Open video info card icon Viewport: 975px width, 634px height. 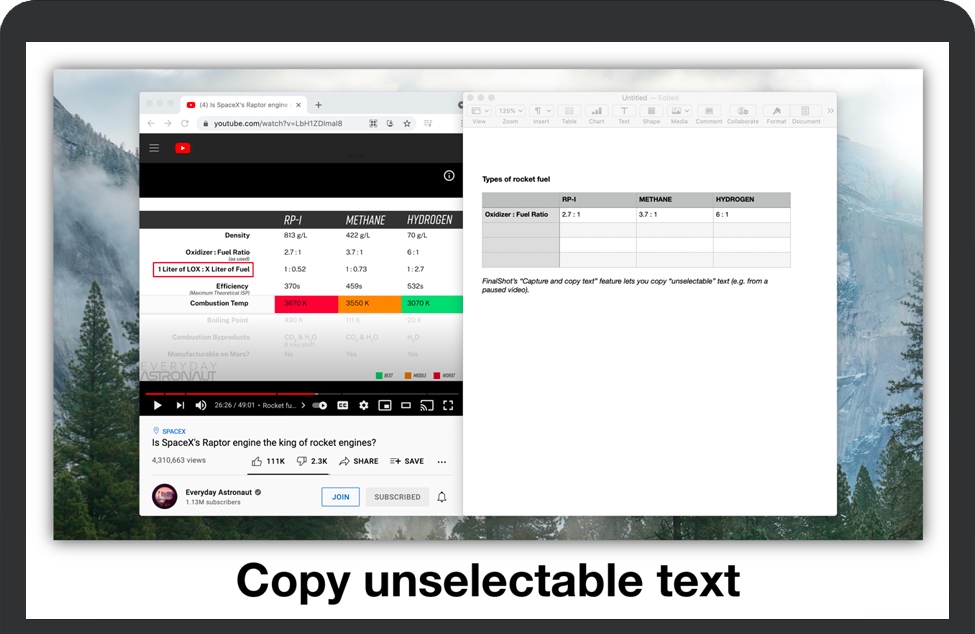[449, 176]
